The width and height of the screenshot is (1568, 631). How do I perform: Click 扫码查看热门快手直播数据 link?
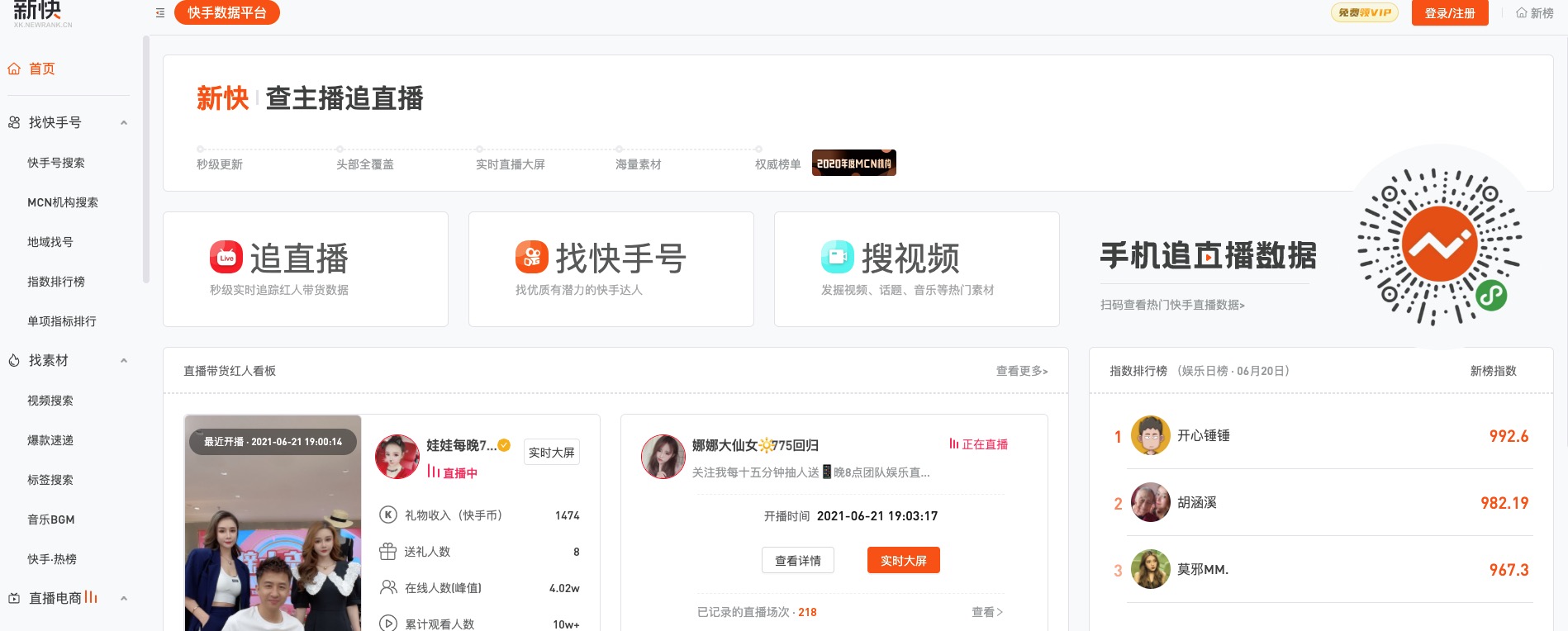pos(1172,305)
